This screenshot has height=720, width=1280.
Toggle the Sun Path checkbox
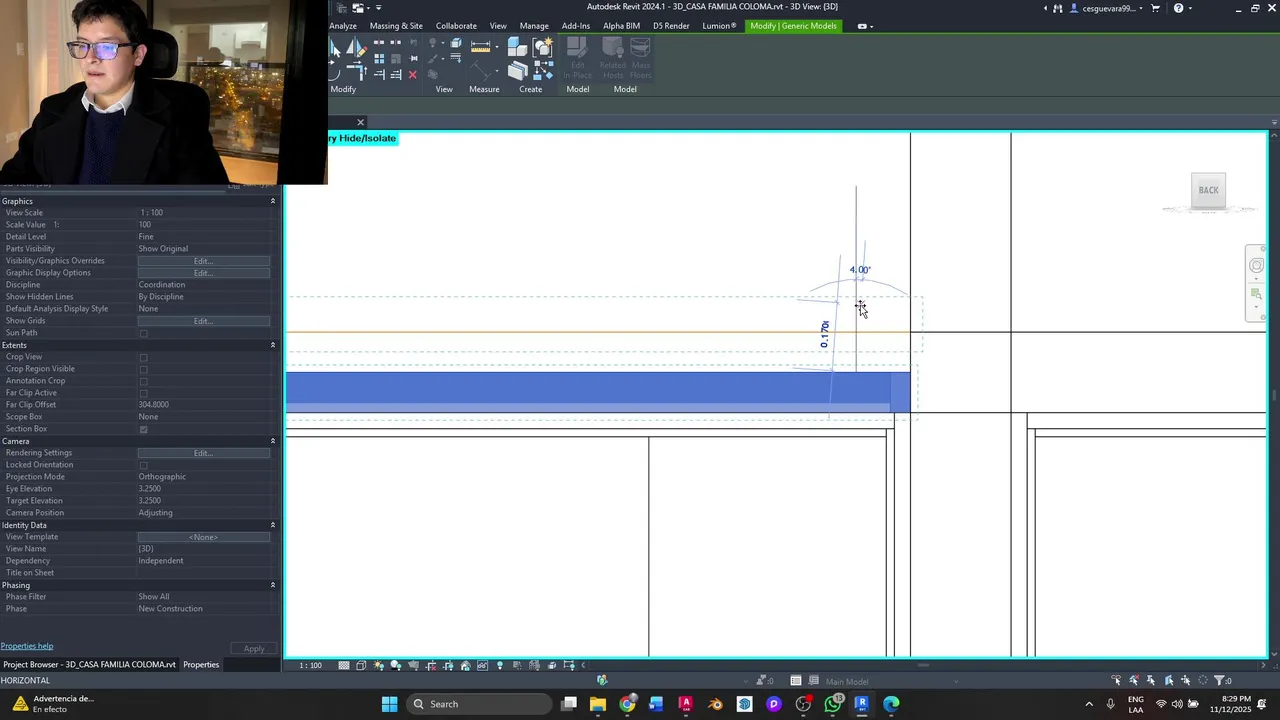click(x=143, y=333)
